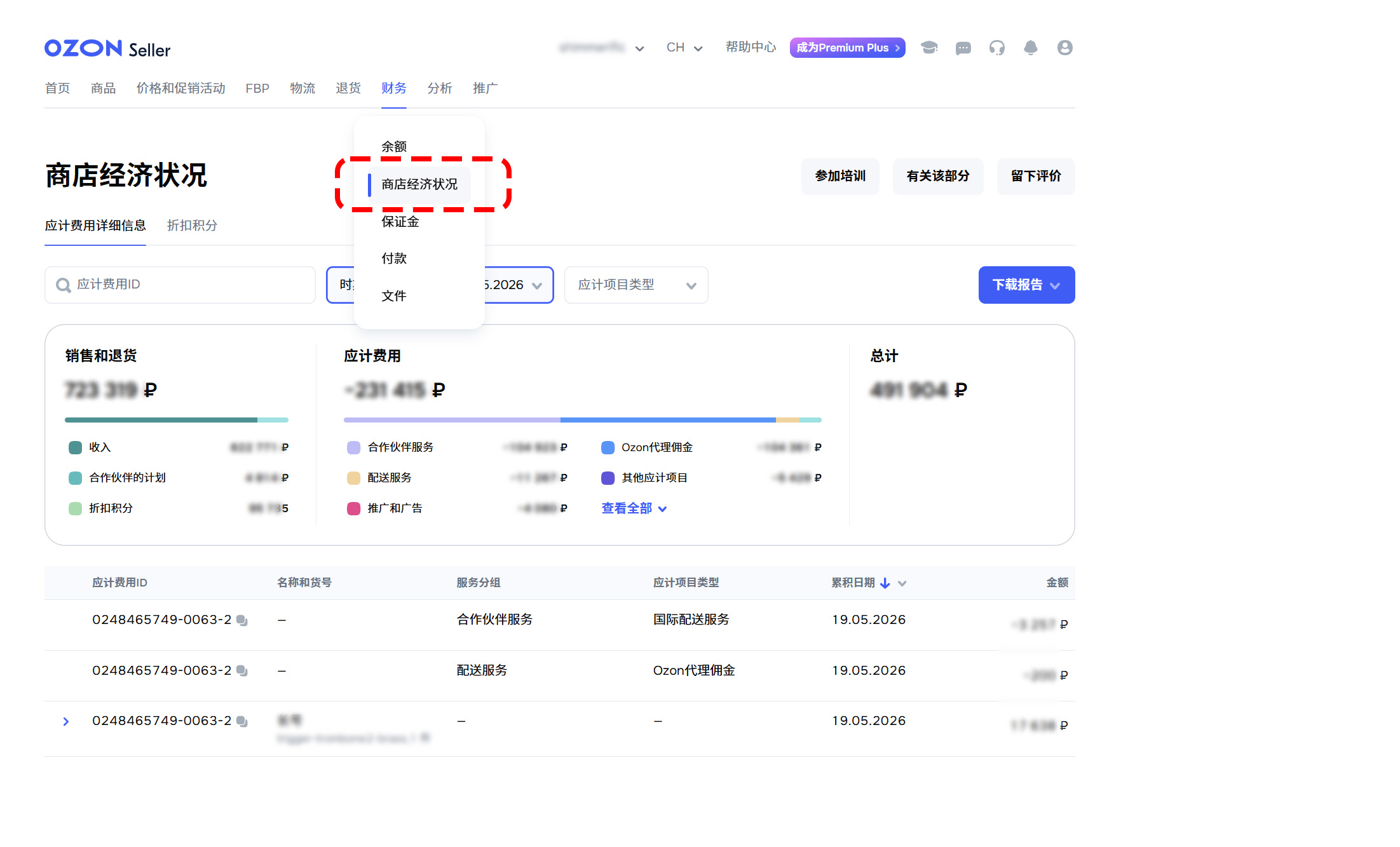1400x847 pixels.
Task: Click the 国际配送服务 cell
Action: click(691, 620)
